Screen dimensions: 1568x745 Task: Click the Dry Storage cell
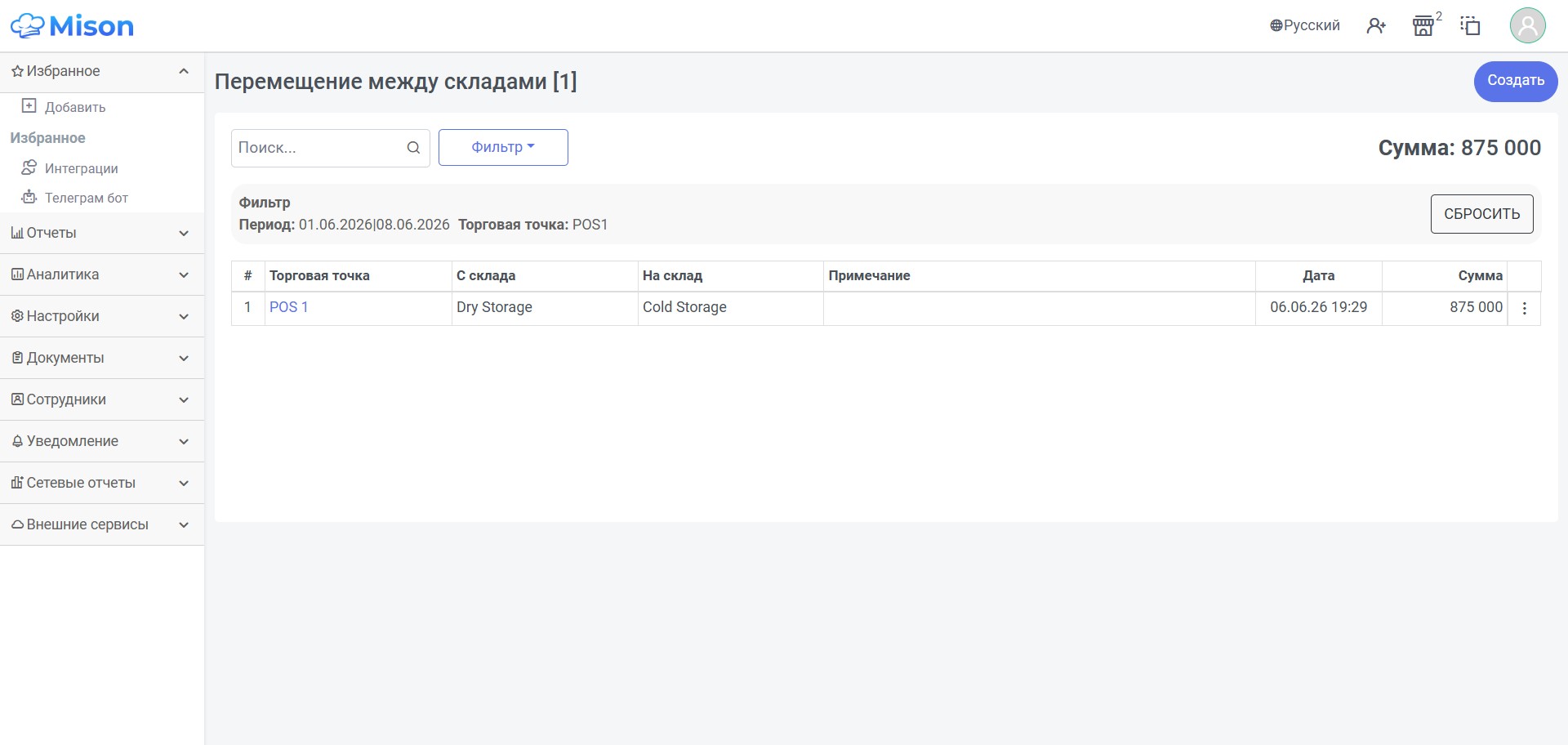click(545, 308)
